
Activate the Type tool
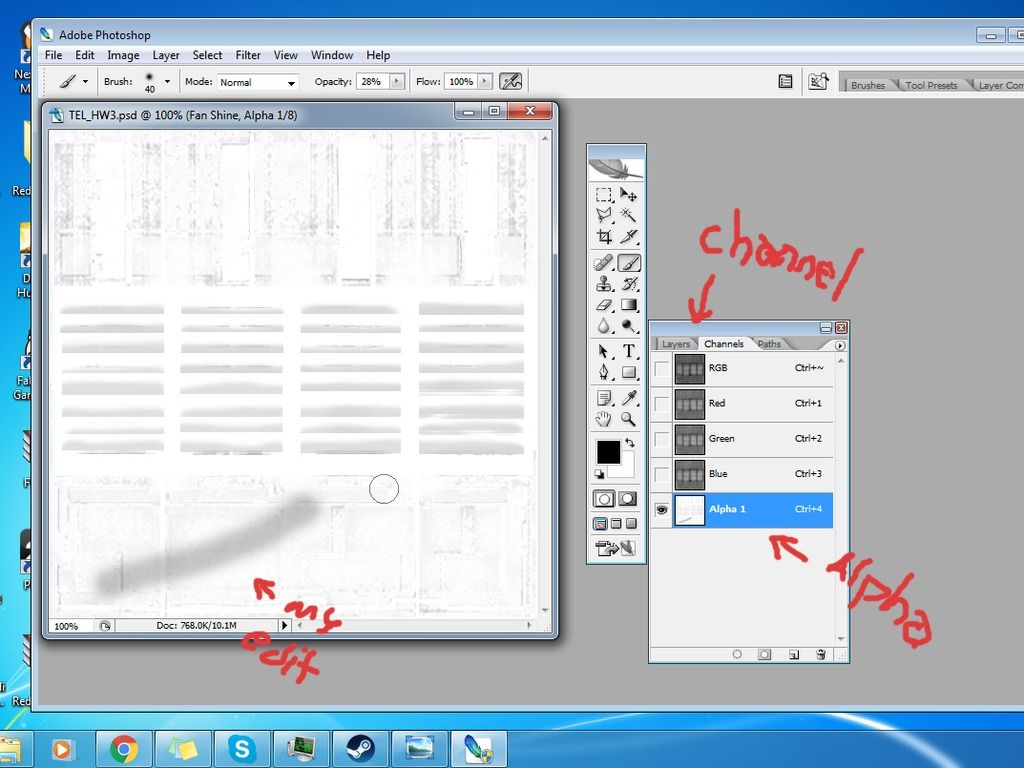[x=629, y=351]
